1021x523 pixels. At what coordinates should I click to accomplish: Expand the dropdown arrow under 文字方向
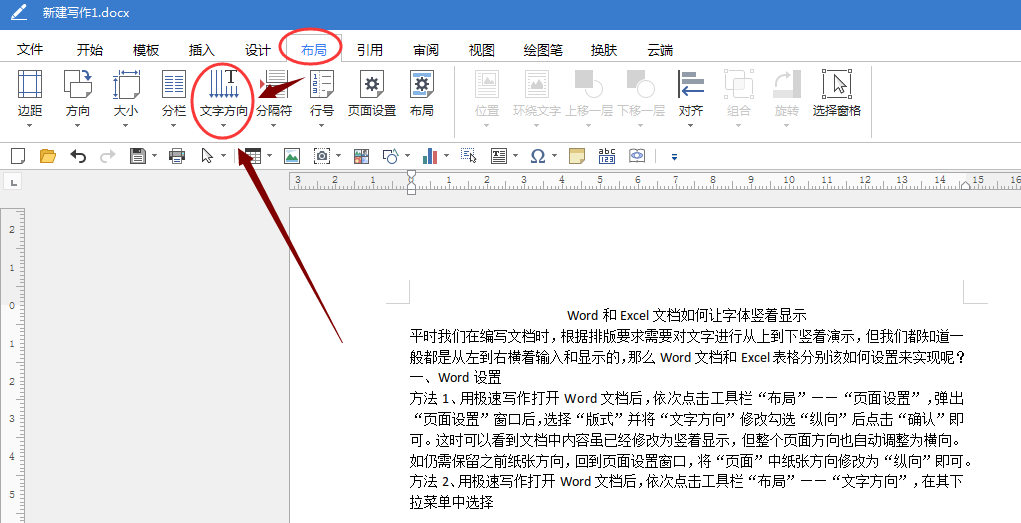[223, 124]
